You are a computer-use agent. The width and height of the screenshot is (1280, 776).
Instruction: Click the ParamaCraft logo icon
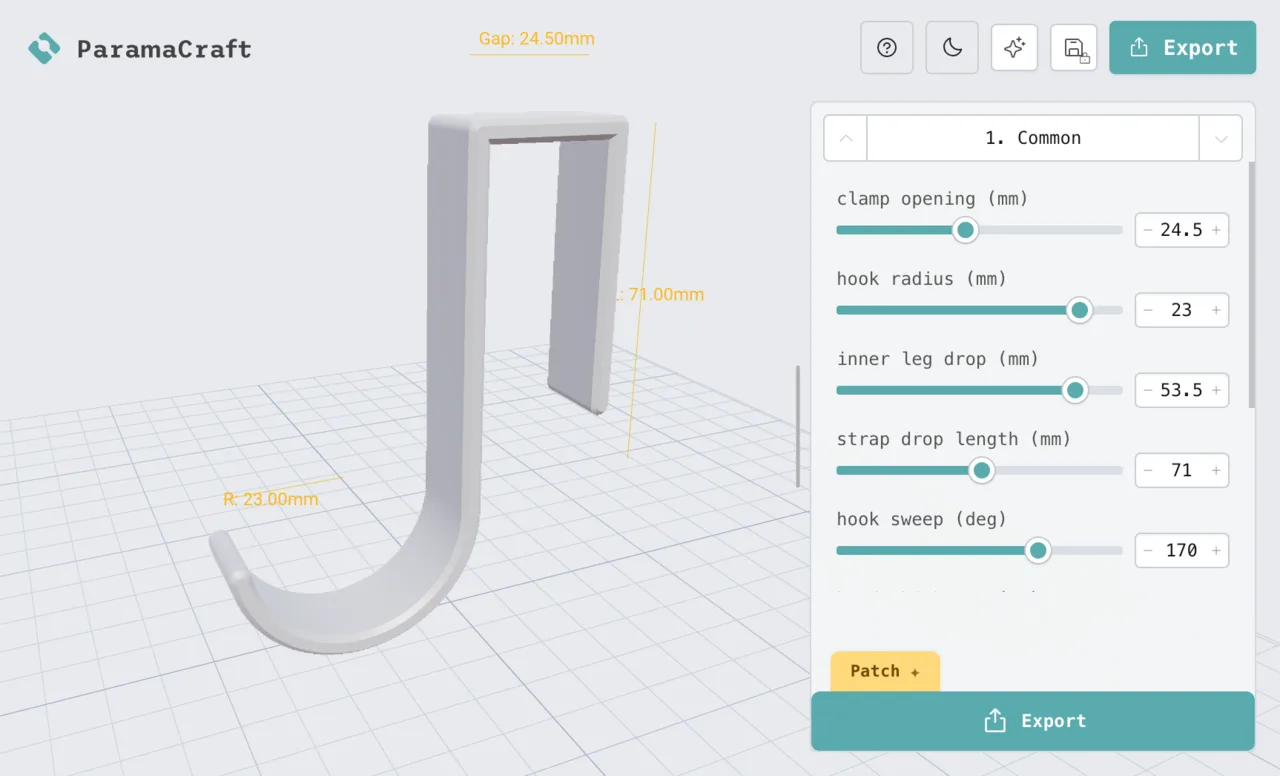point(44,48)
